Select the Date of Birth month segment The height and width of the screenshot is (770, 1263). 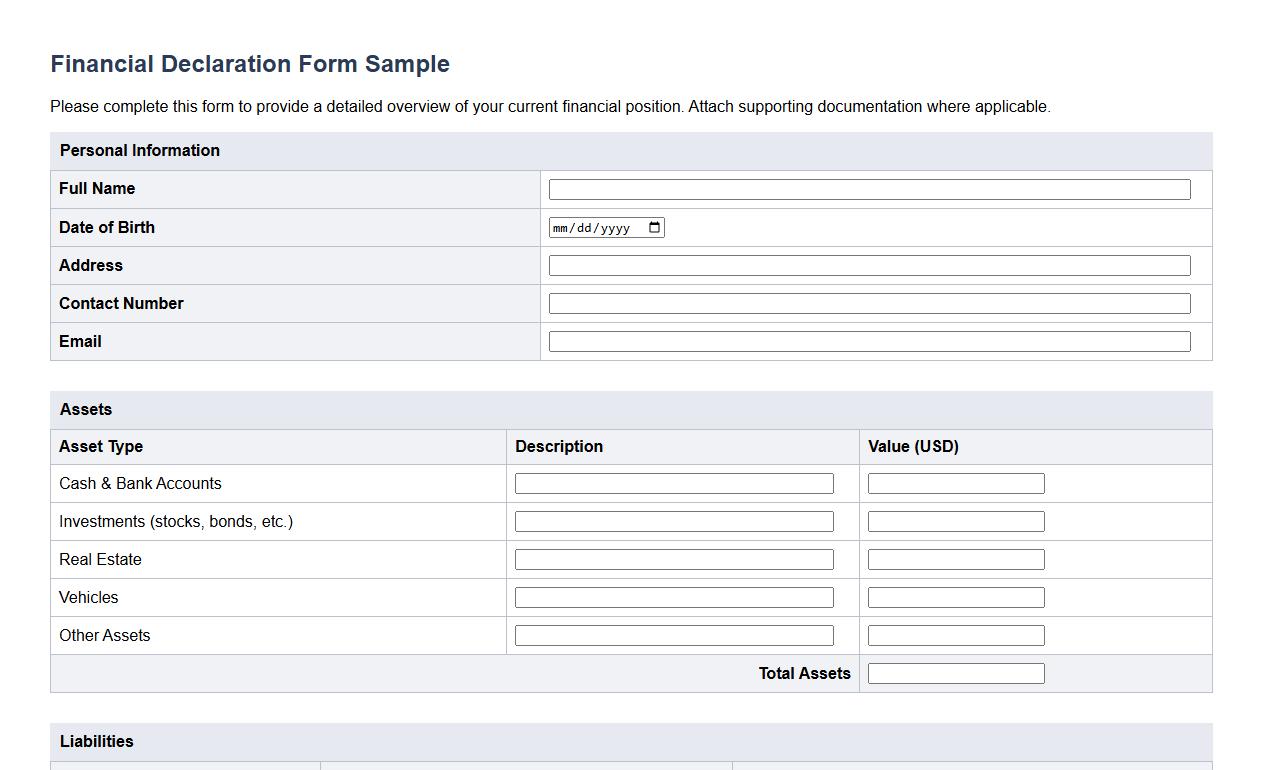[562, 227]
